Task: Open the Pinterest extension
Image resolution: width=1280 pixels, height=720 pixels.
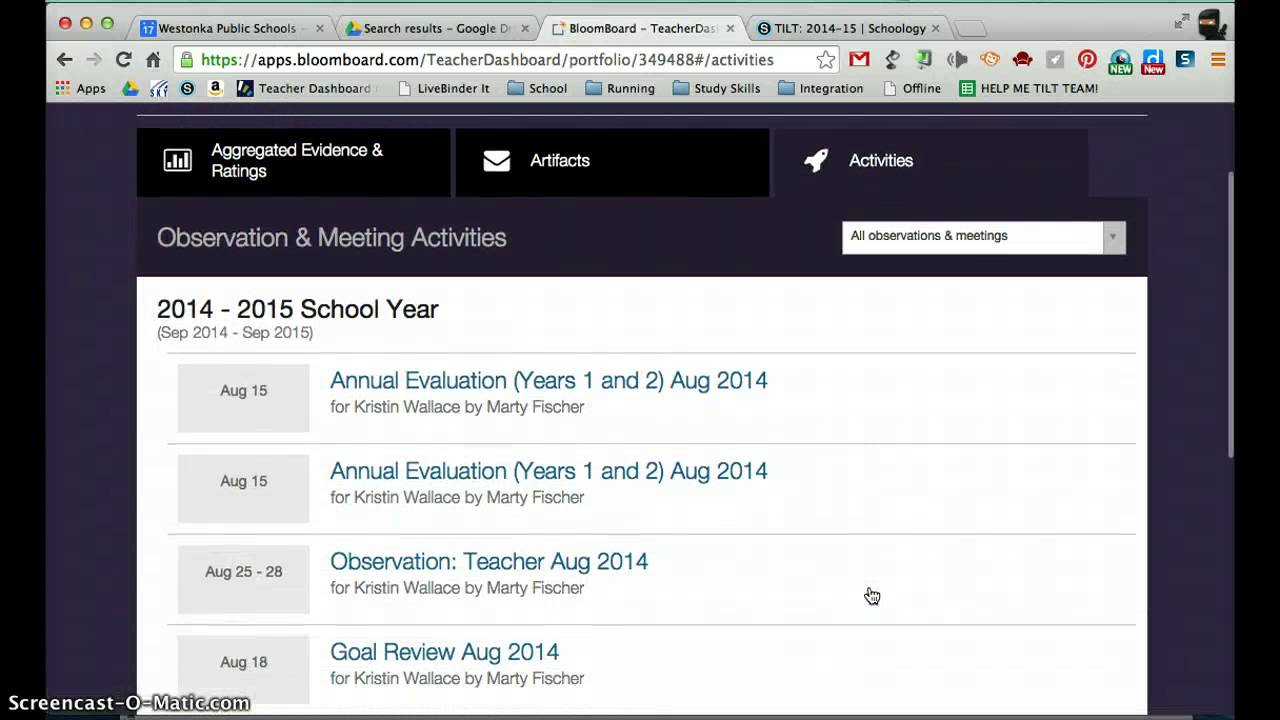Action: (1087, 59)
